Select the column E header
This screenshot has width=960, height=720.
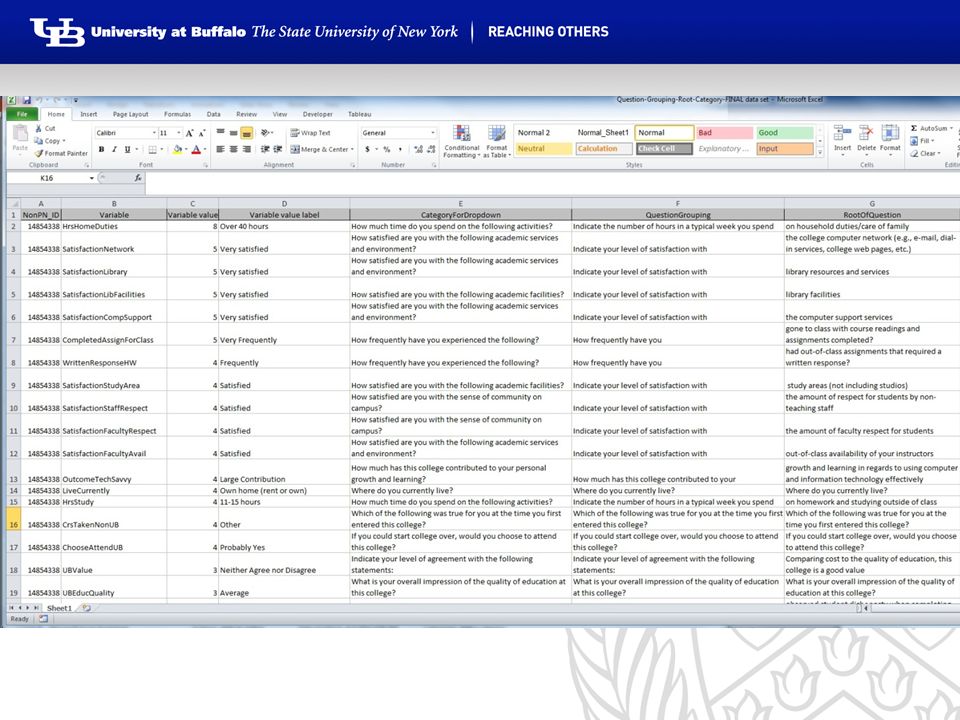click(460, 203)
